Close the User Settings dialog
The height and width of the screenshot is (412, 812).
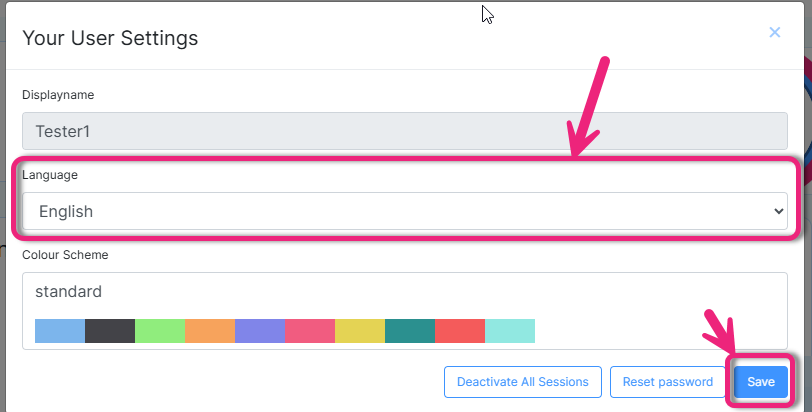click(774, 32)
